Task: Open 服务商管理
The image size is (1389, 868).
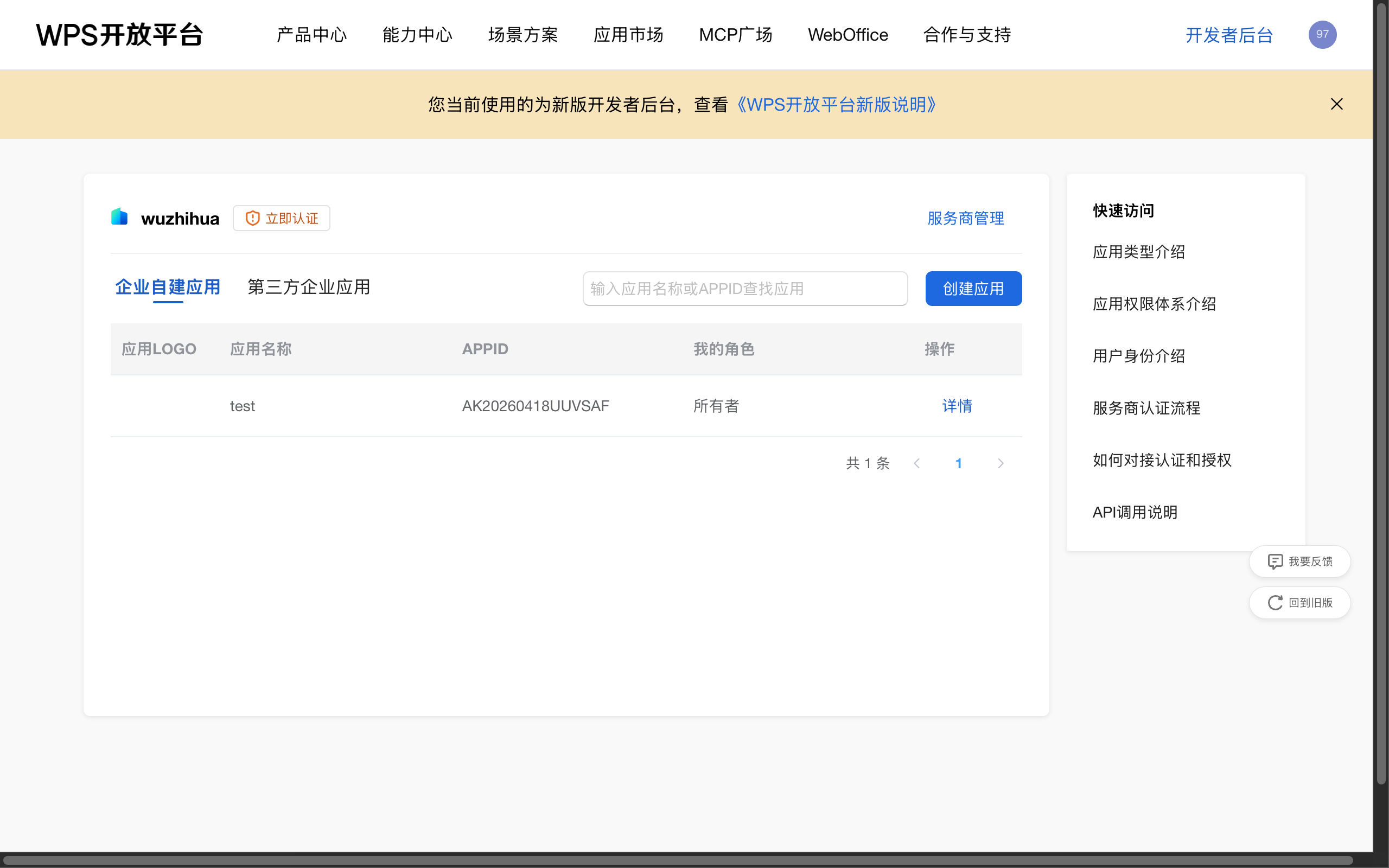Action: (x=965, y=218)
